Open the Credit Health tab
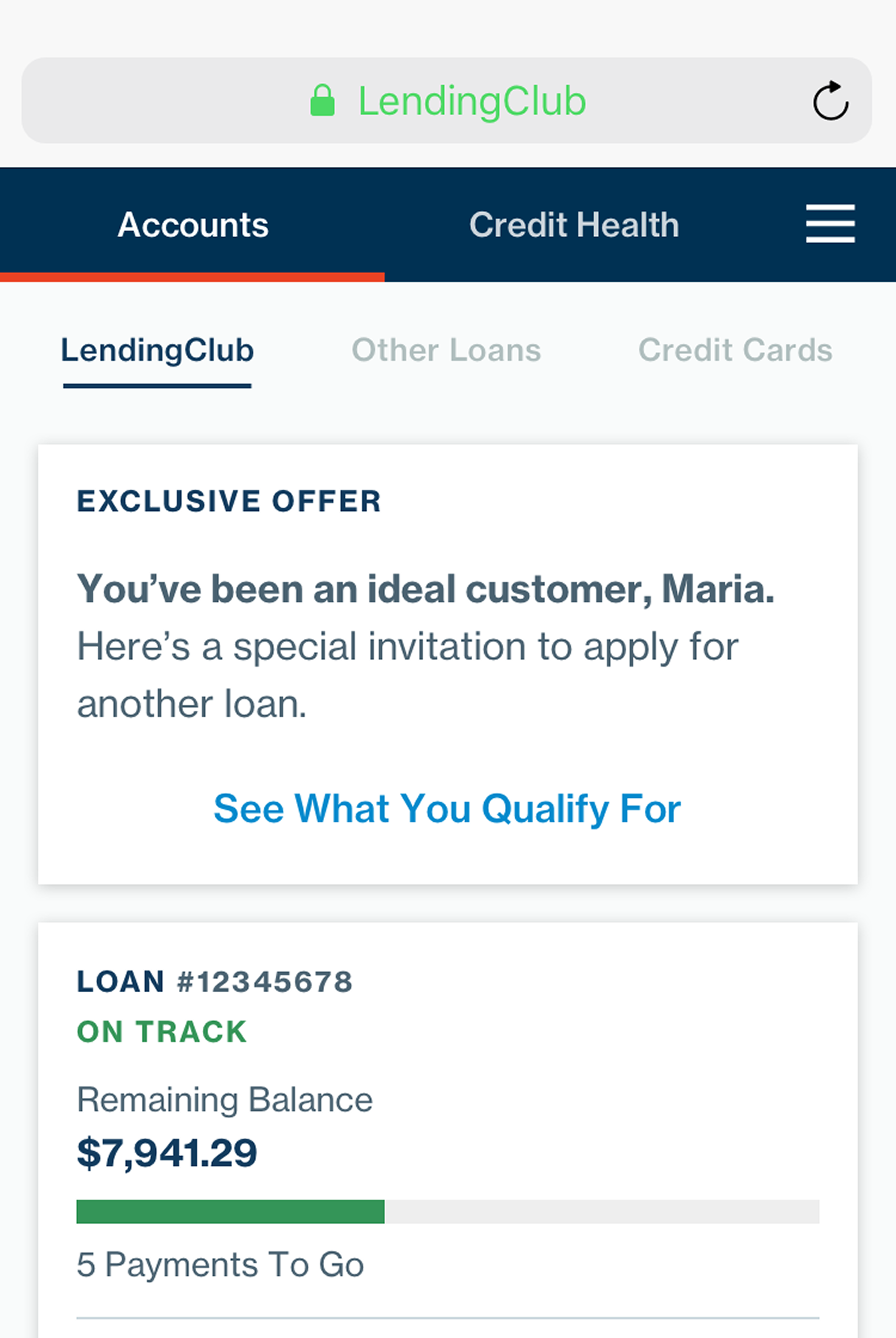The image size is (896, 1338). (x=574, y=224)
